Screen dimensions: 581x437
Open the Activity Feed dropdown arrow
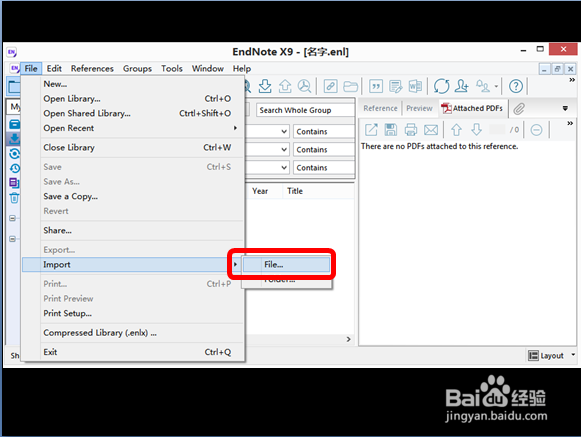click(496, 87)
